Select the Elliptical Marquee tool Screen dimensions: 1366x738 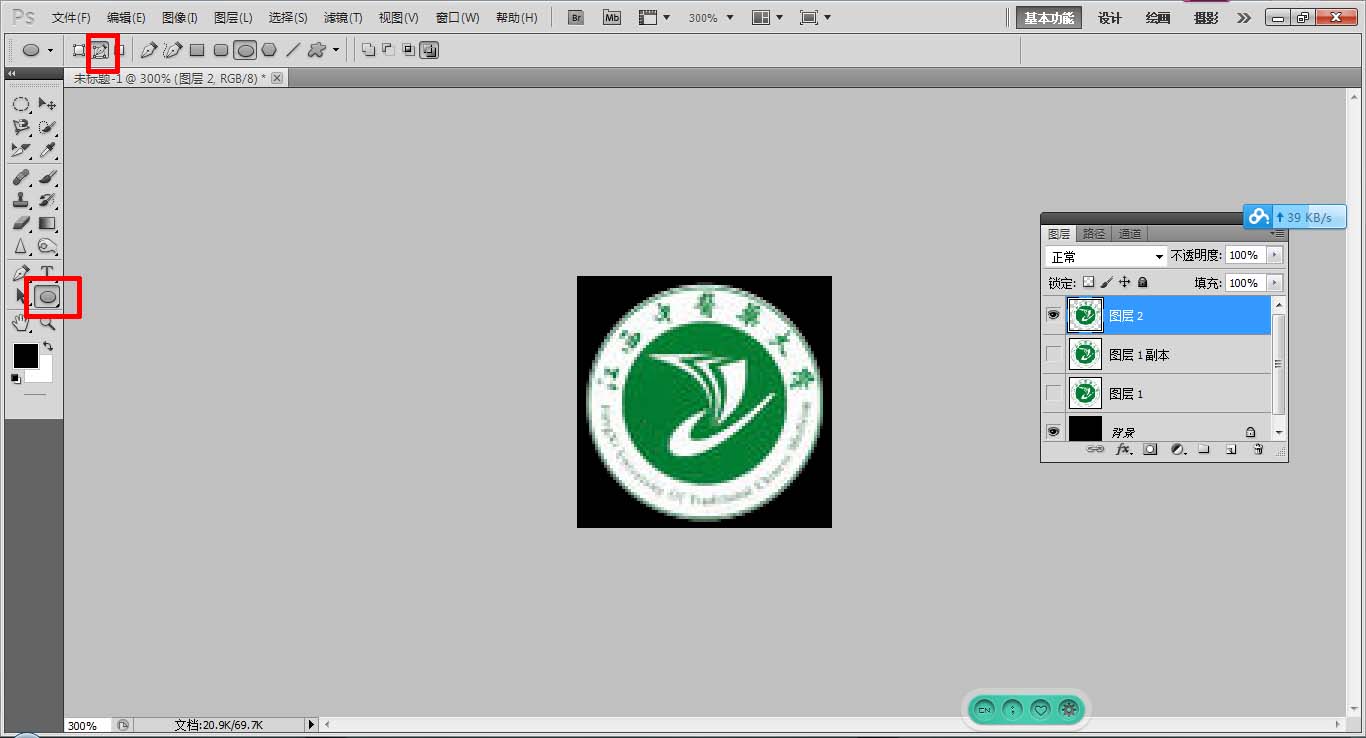[21, 104]
